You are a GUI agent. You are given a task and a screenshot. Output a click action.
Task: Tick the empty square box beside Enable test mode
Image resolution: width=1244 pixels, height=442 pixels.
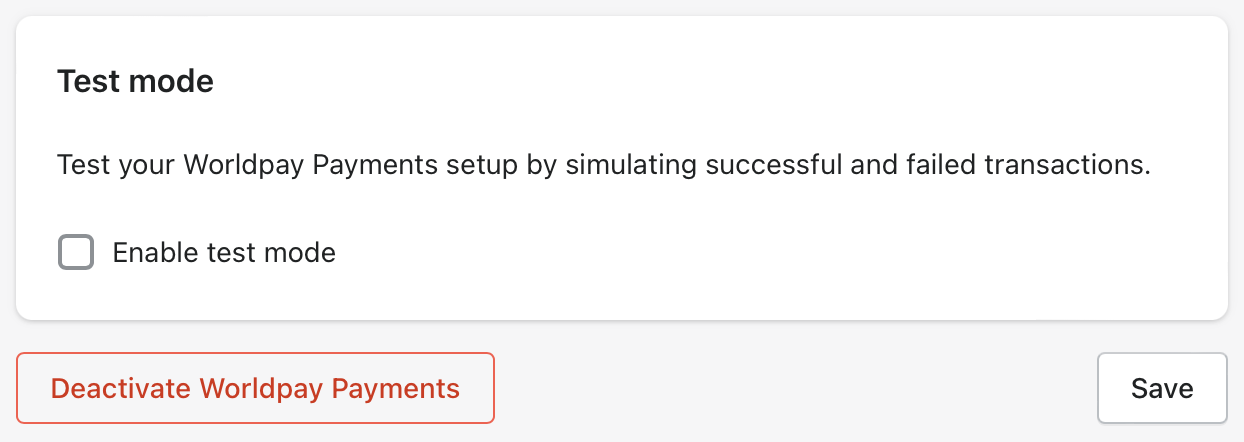coord(76,252)
